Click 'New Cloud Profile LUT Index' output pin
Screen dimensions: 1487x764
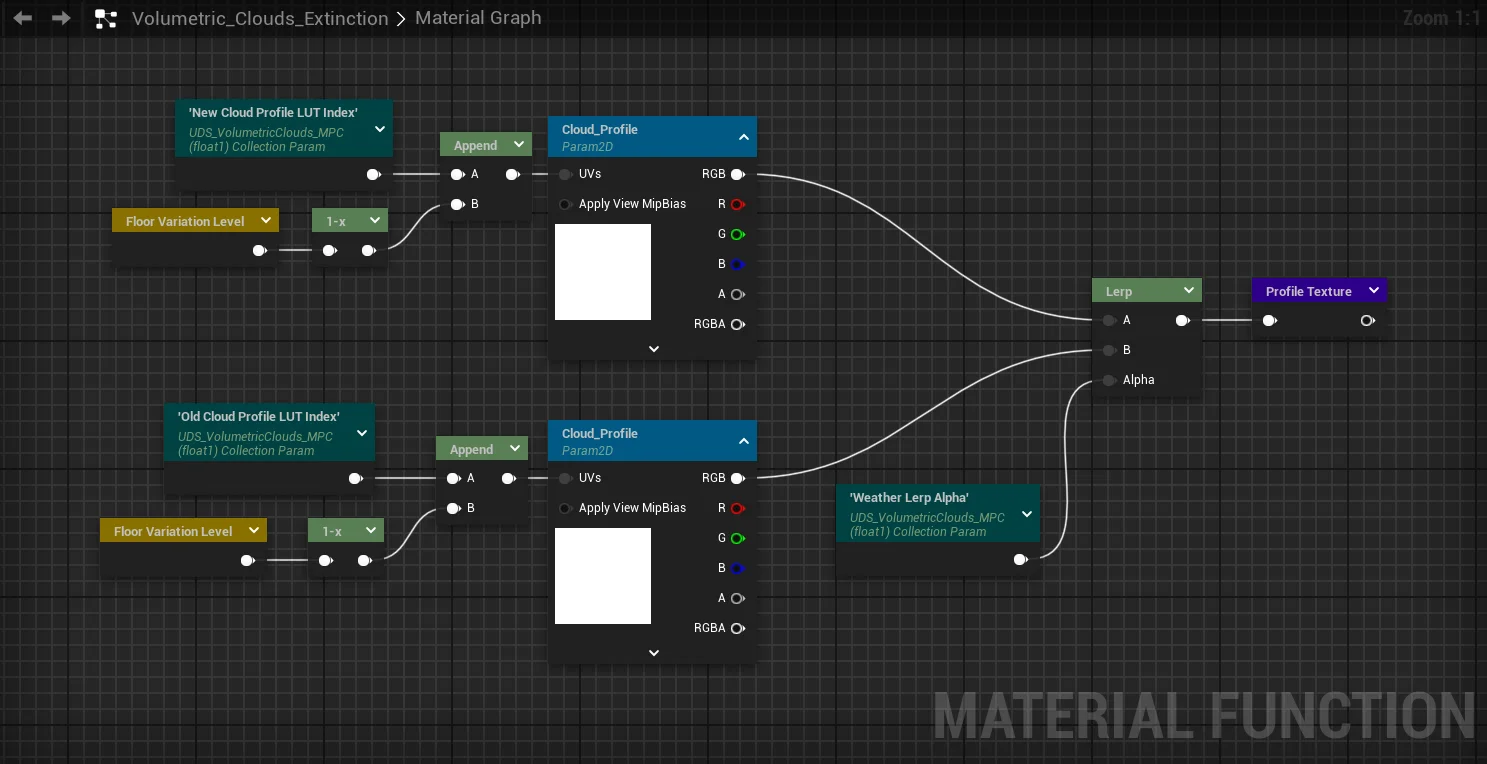point(373,174)
